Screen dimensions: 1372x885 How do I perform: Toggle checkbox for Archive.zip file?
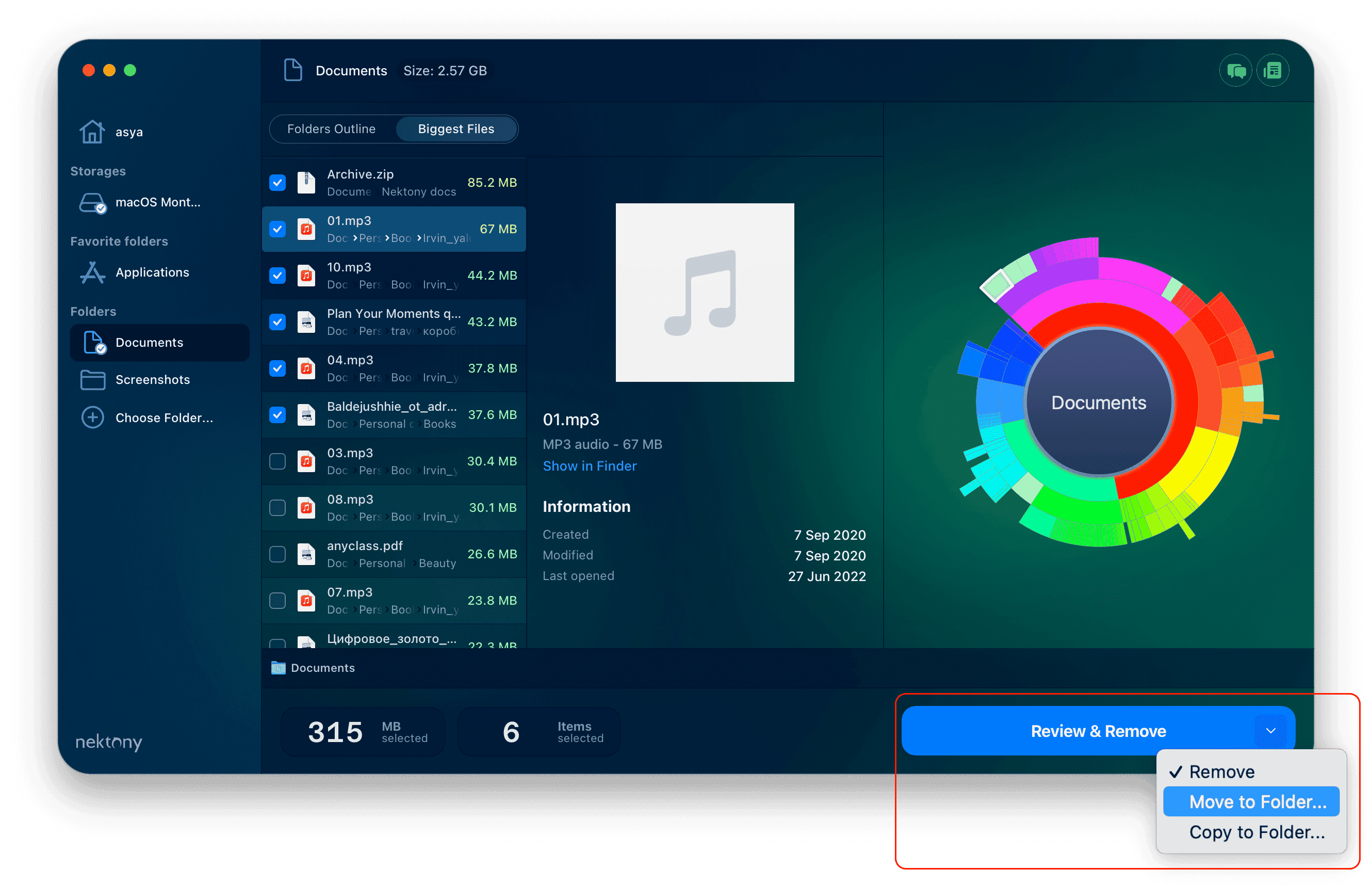[x=278, y=181]
